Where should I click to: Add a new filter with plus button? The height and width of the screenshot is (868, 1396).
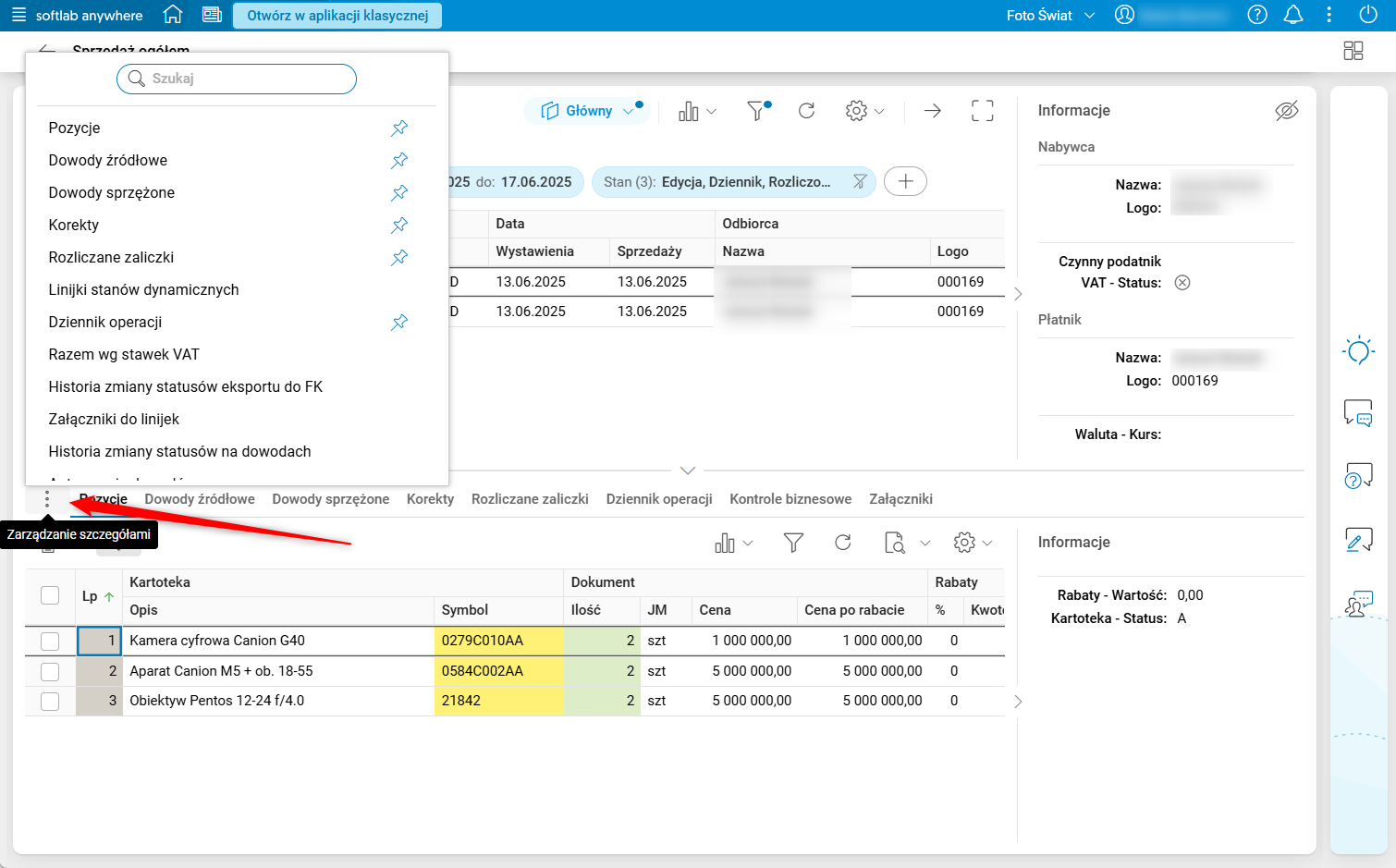905,181
